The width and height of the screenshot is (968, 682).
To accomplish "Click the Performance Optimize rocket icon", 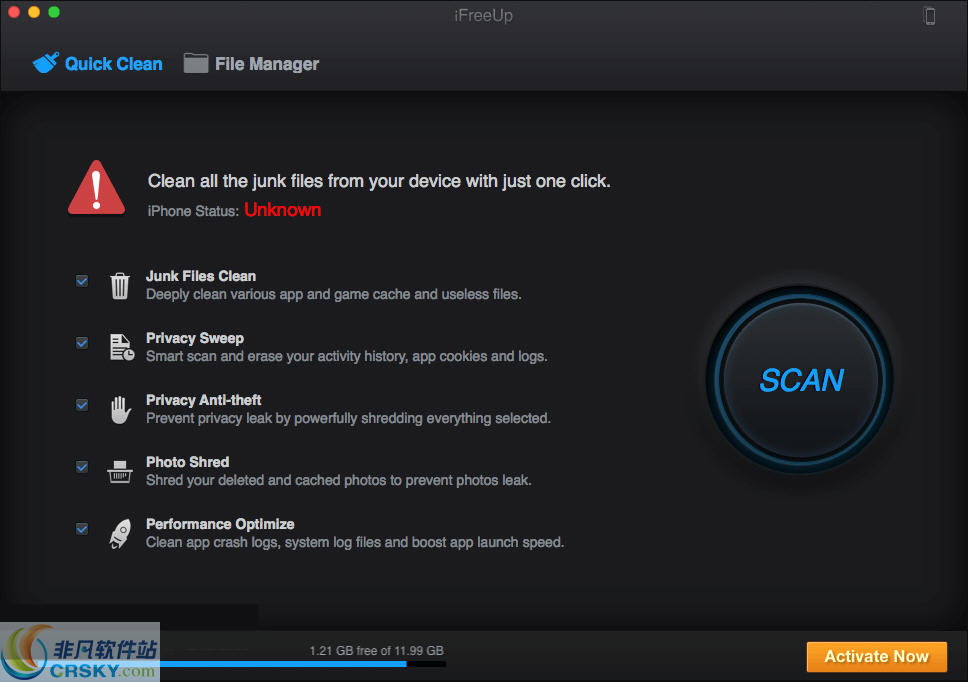I will (120, 533).
